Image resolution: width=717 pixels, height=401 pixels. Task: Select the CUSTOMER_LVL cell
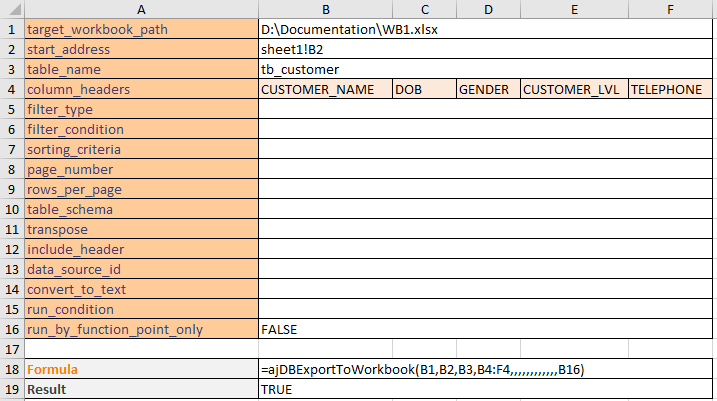coord(574,89)
